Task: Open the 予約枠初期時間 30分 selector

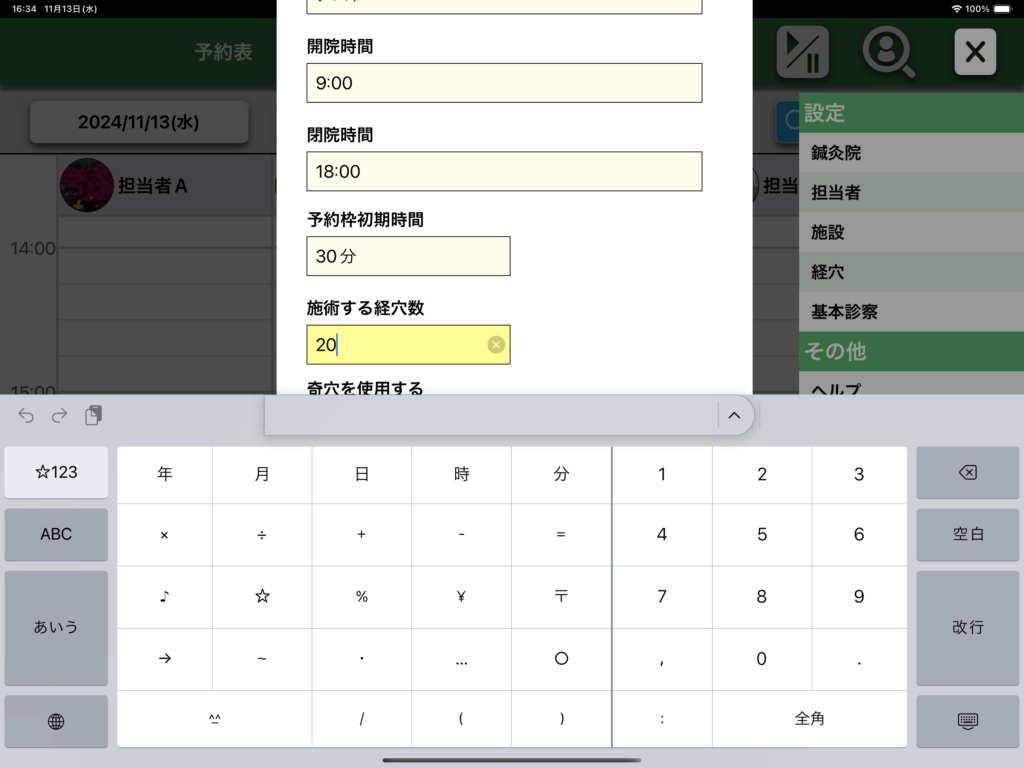Action: click(x=408, y=256)
